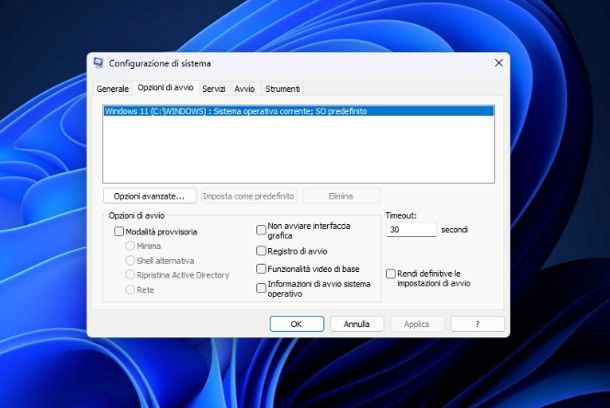Click the Annulla button
This screenshot has width=610, height=408.
click(x=357, y=324)
